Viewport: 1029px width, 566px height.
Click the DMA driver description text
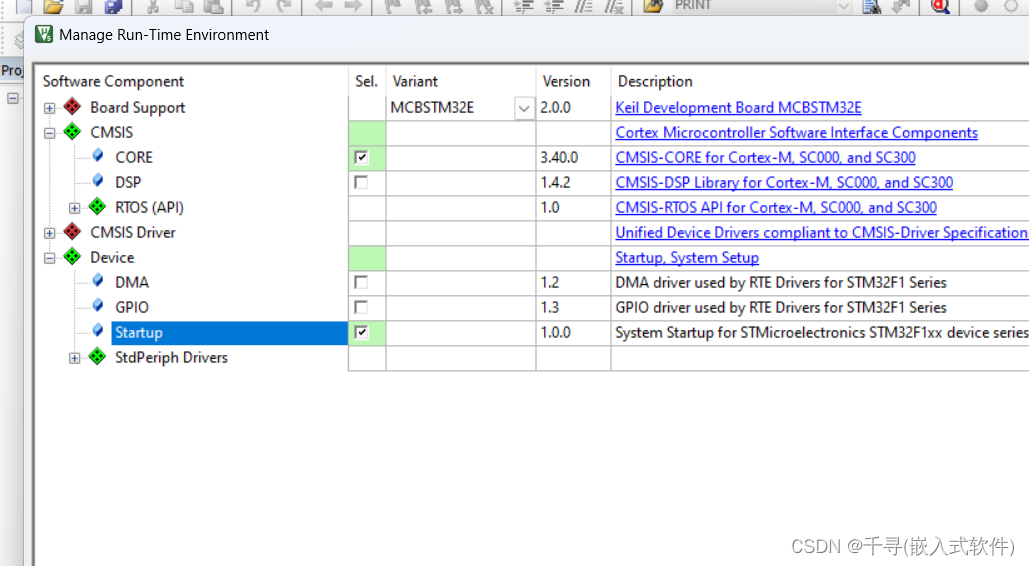tap(781, 282)
